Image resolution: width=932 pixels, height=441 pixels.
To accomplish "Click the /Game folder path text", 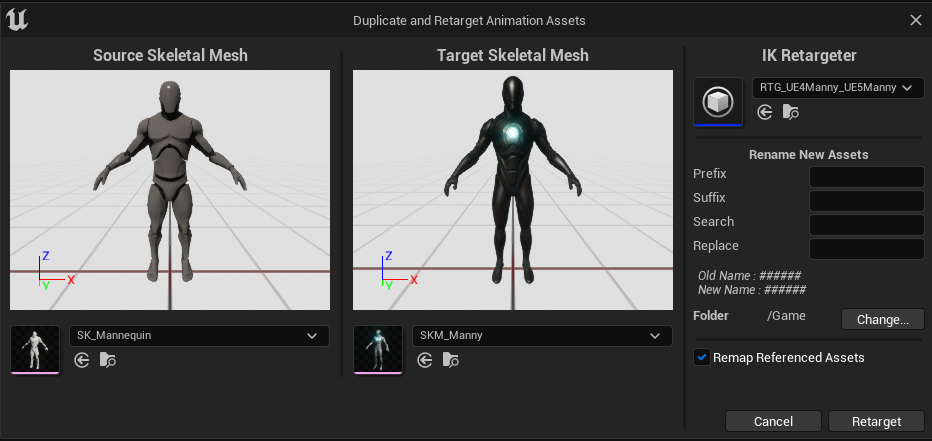I will tap(786, 316).
